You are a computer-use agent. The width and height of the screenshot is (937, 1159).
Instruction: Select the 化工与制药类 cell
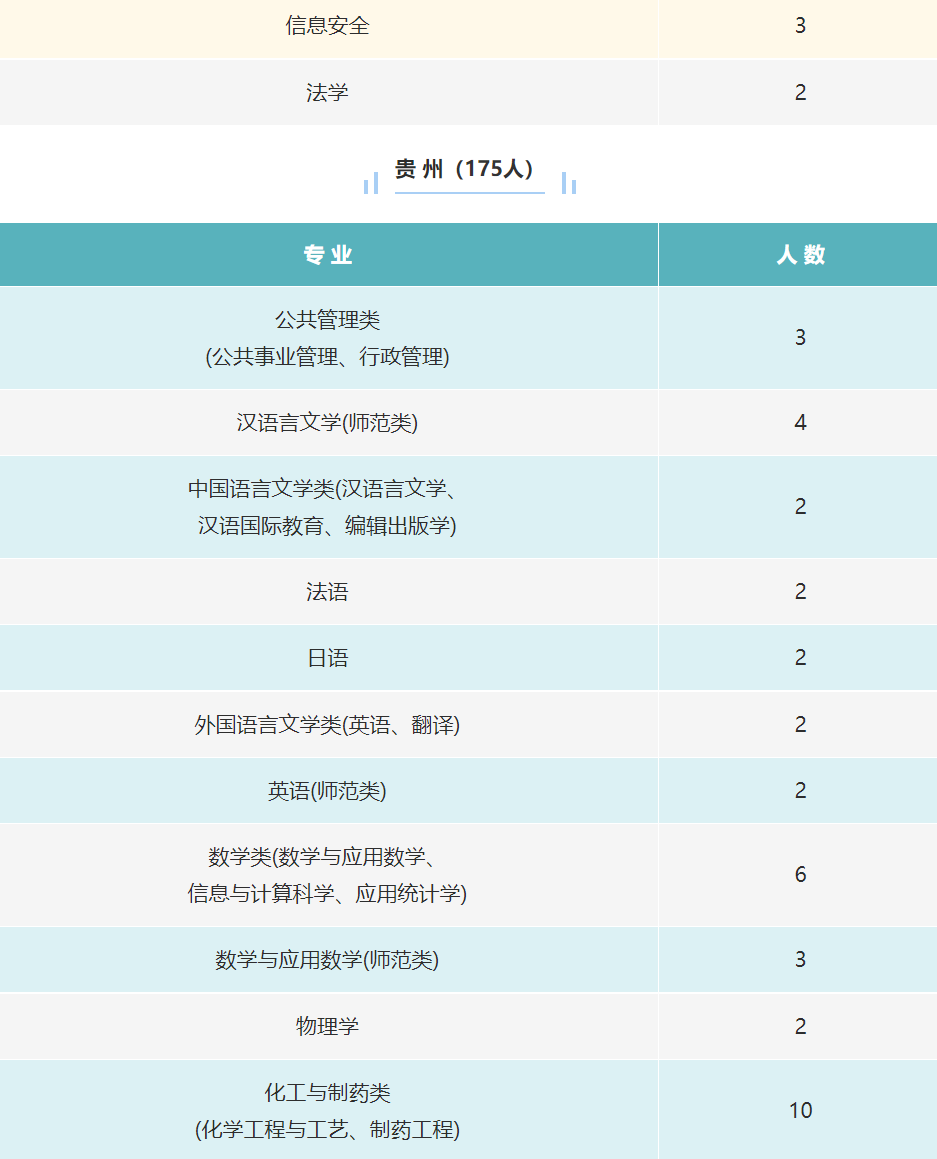[x=329, y=1110]
